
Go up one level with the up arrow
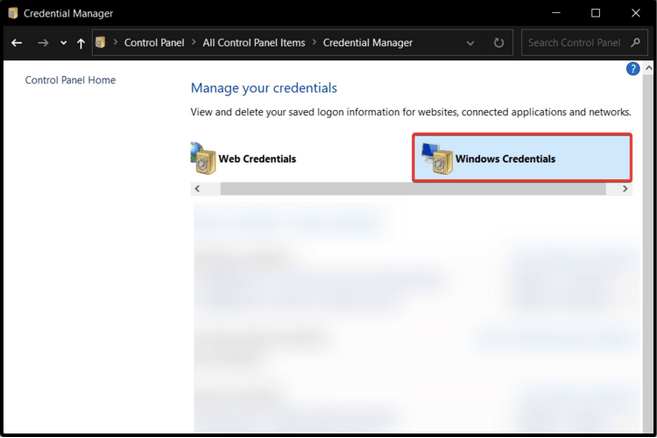[x=81, y=43]
